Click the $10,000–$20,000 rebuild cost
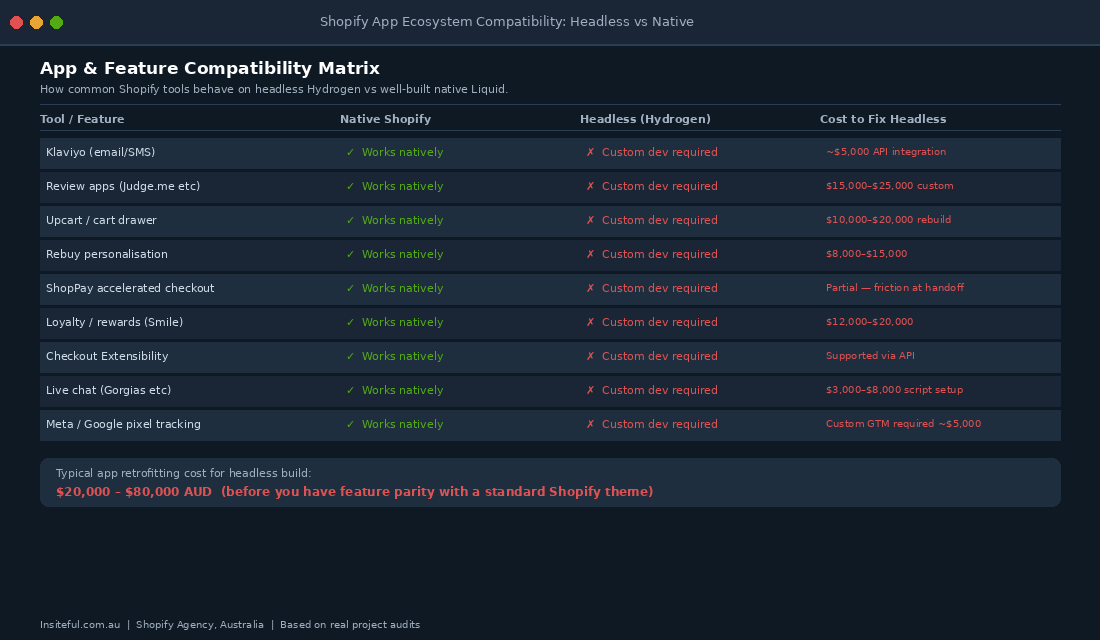Image resolution: width=1100 pixels, height=640 pixels. coord(888,220)
